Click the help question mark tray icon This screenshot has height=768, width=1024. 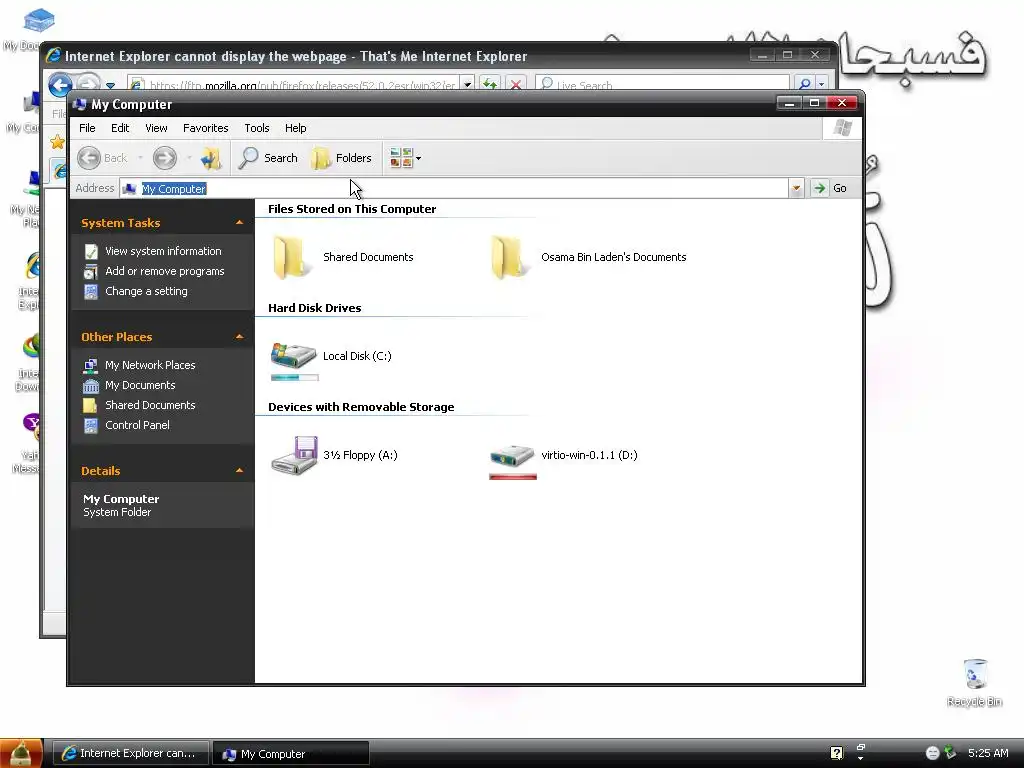click(x=837, y=753)
